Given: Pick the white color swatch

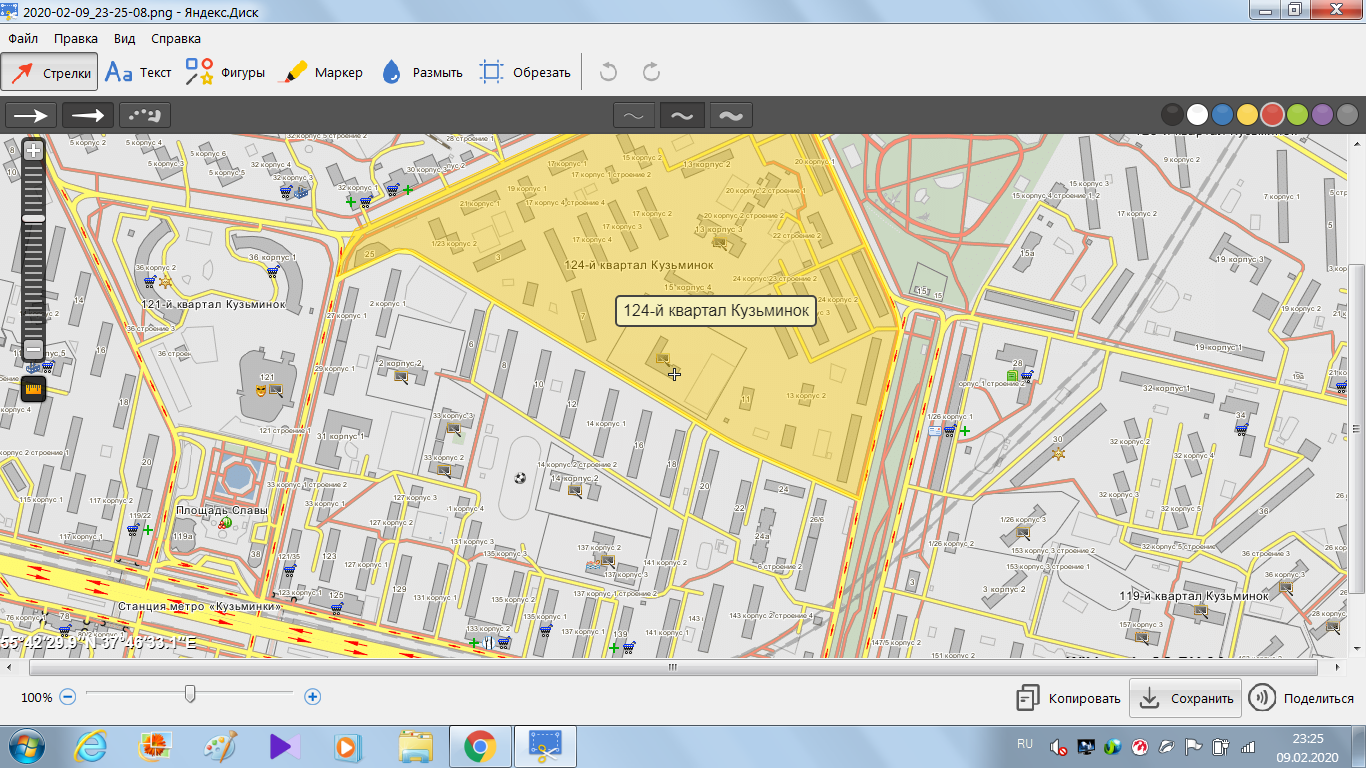Looking at the screenshot, I should tap(1197, 116).
